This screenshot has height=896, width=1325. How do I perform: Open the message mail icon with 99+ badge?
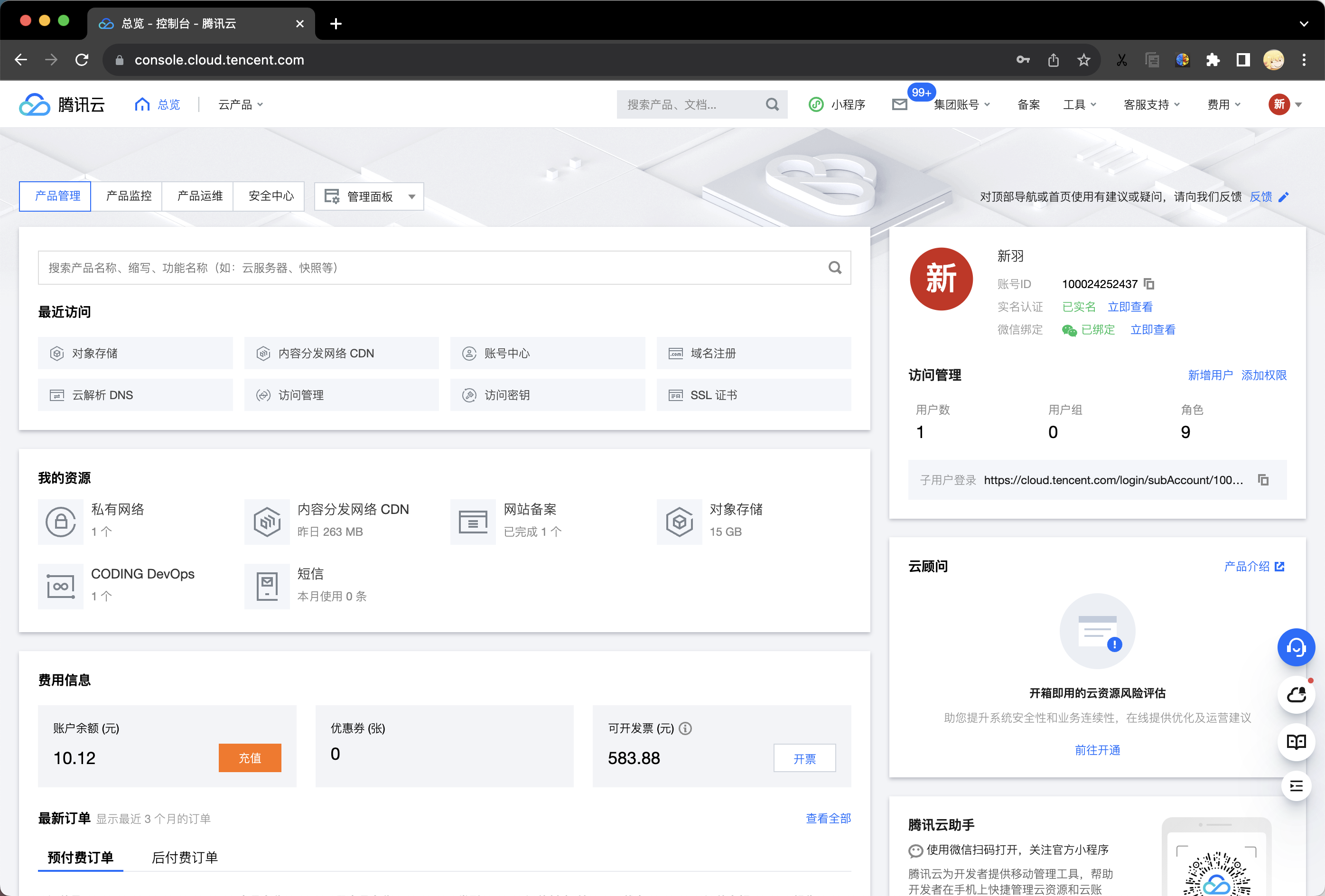900,104
